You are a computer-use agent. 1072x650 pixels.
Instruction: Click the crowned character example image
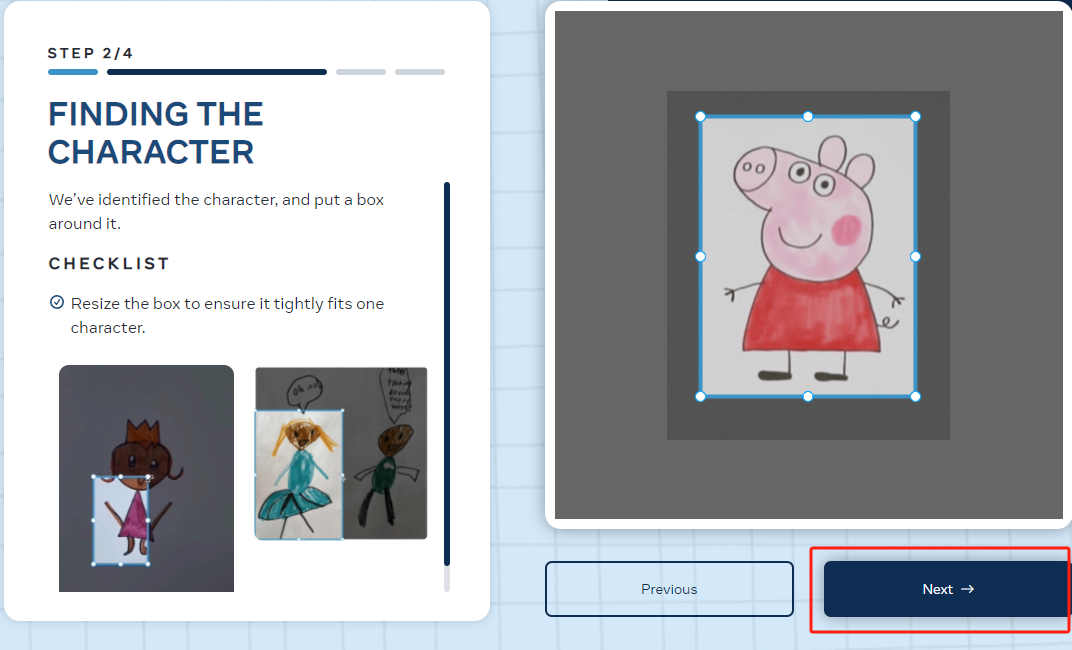(x=146, y=478)
